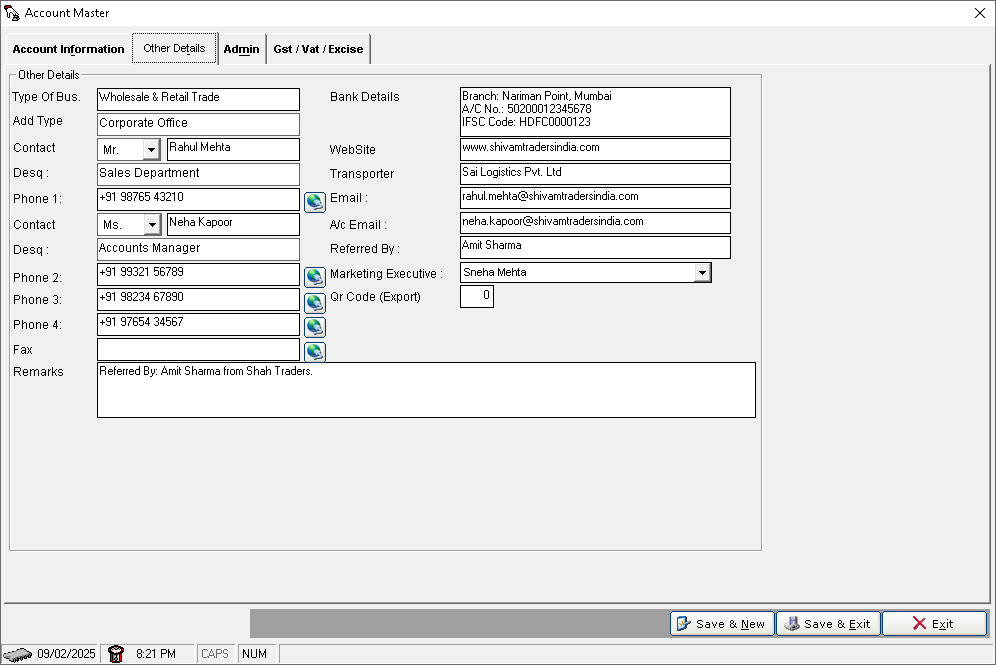This screenshot has width=996, height=665.
Task: Click the globe icon next to Phone 4
Action: (x=314, y=327)
